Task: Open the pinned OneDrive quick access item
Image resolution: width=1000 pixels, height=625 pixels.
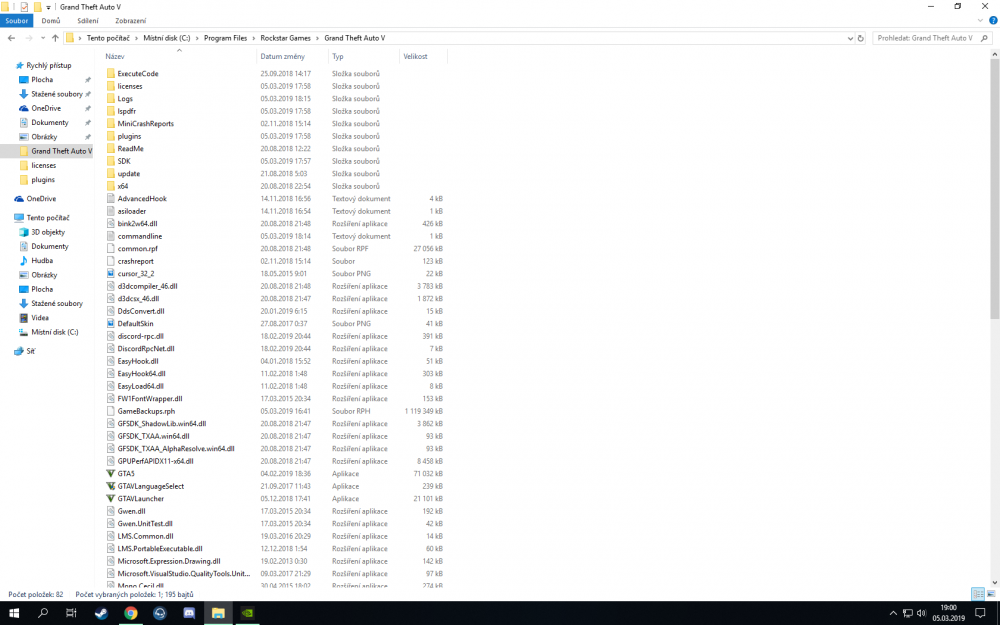Action: click(x=45, y=108)
